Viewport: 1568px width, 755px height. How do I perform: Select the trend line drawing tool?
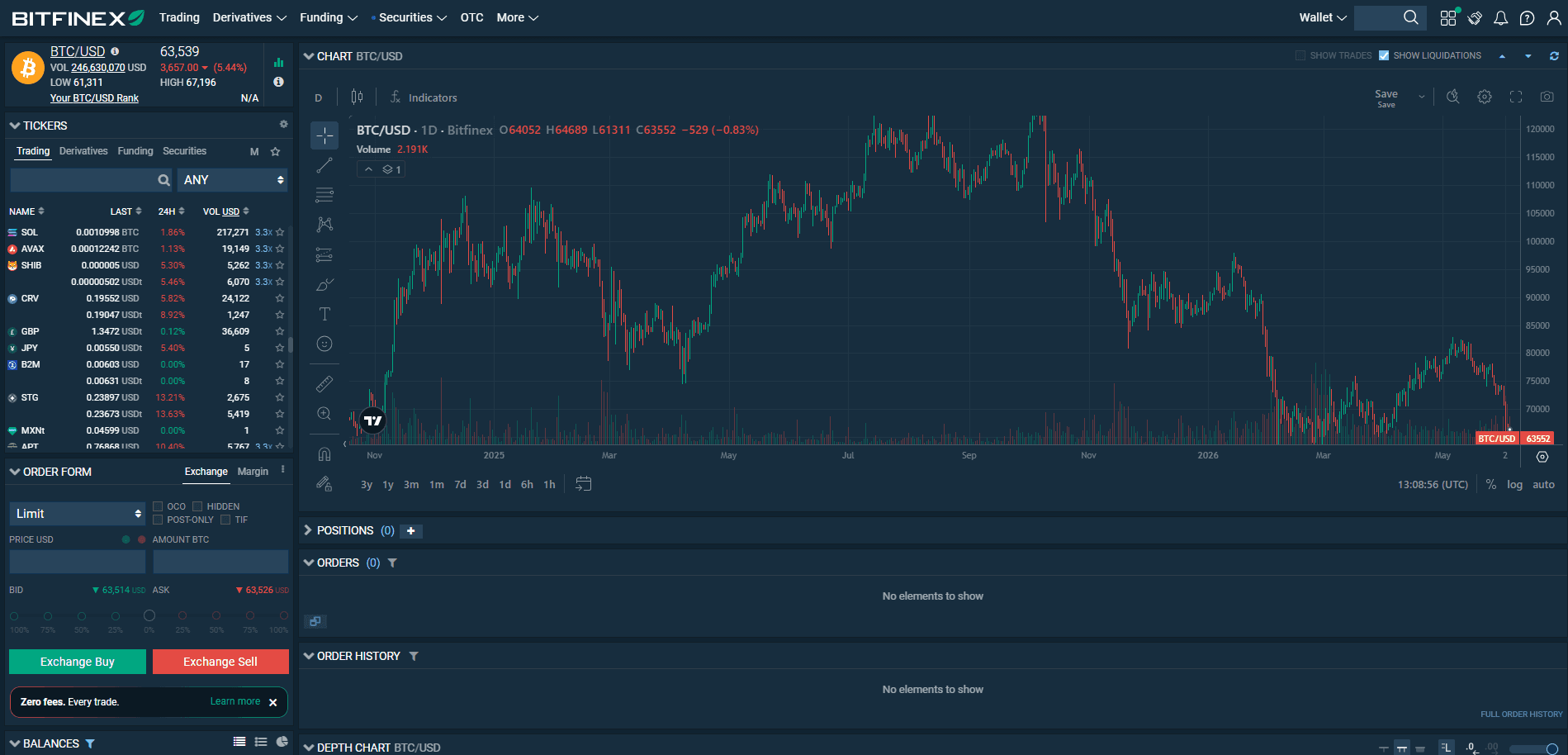pos(324,165)
